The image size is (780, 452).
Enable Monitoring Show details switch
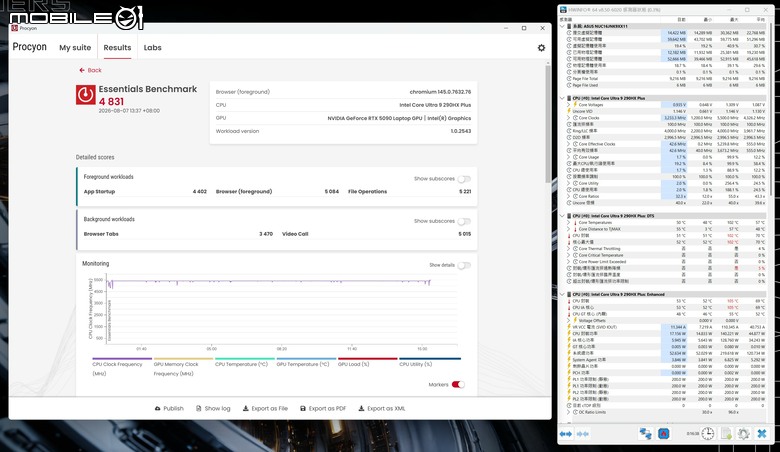pos(464,266)
